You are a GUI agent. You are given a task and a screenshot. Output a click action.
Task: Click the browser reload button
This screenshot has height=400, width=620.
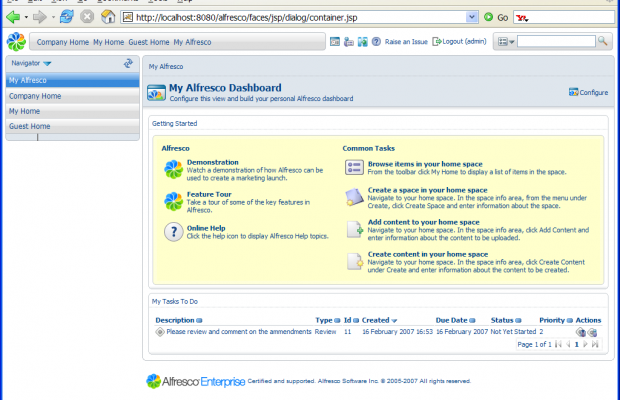click(67, 17)
